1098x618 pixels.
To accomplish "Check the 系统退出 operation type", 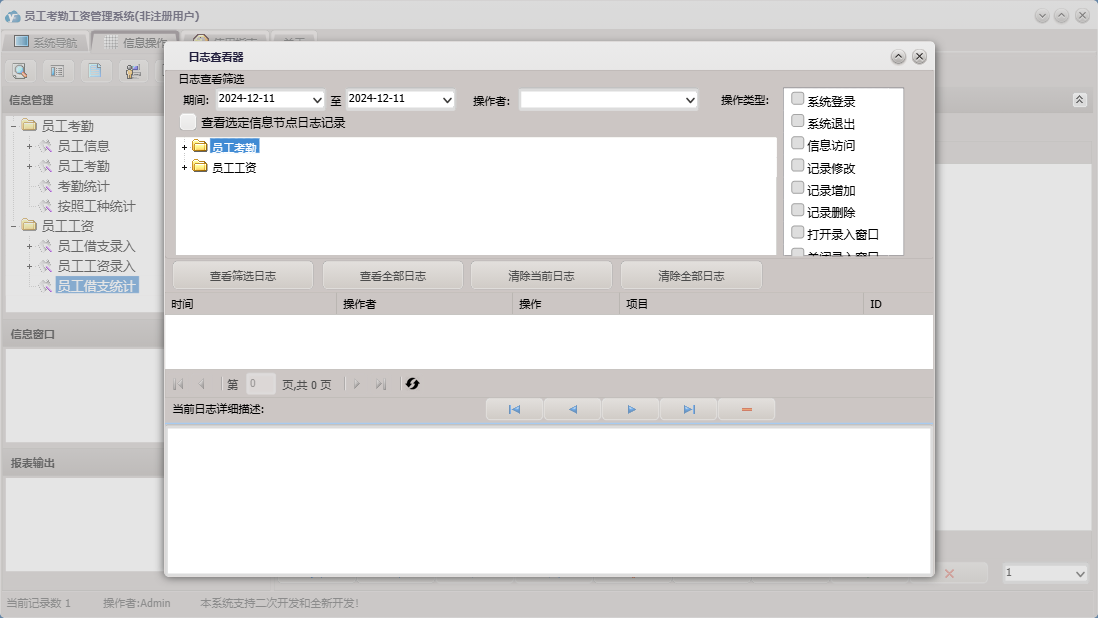I will [797, 121].
